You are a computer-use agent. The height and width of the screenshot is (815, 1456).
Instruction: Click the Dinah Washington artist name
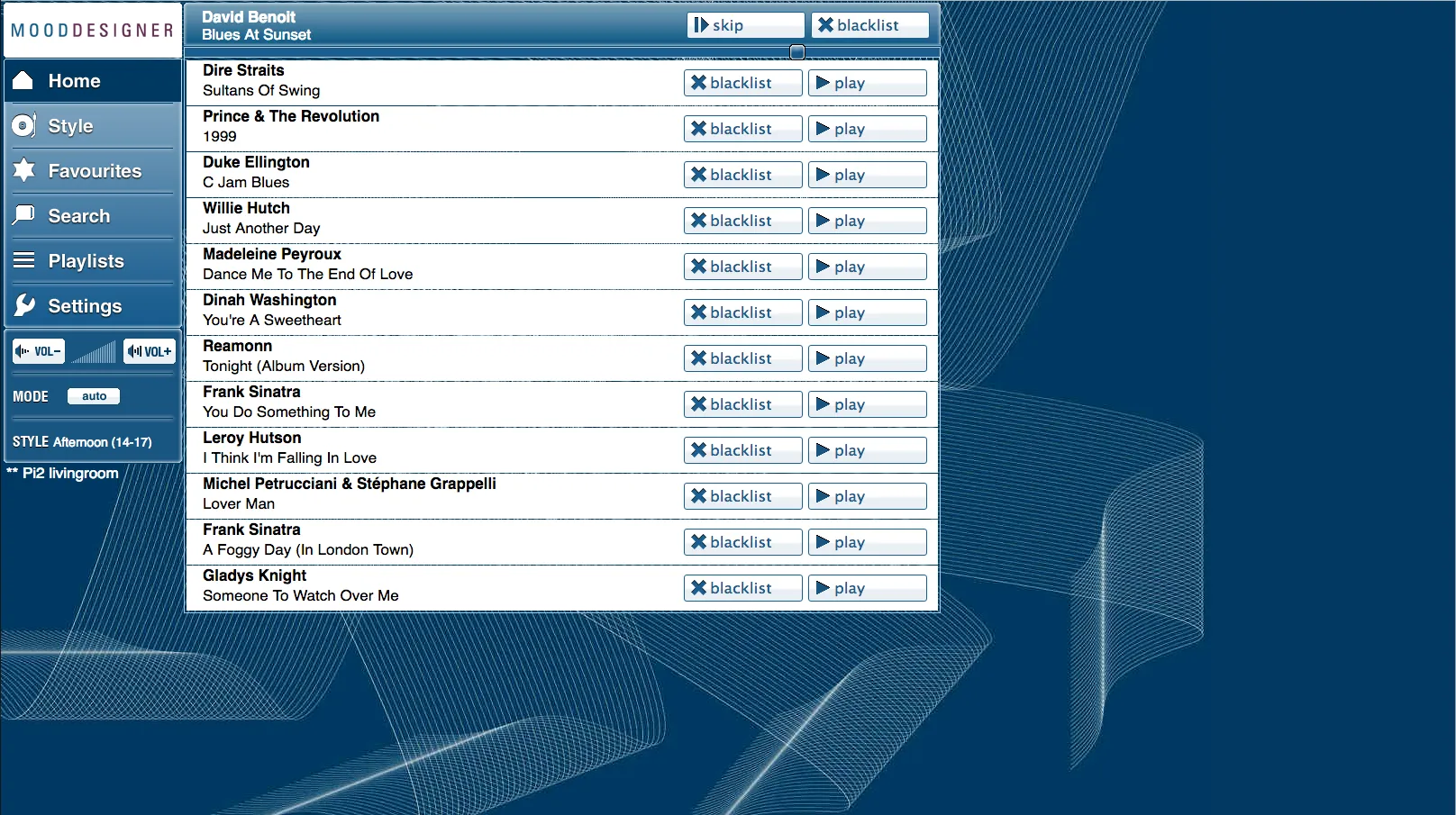pyautogui.click(x=269, y=300)
